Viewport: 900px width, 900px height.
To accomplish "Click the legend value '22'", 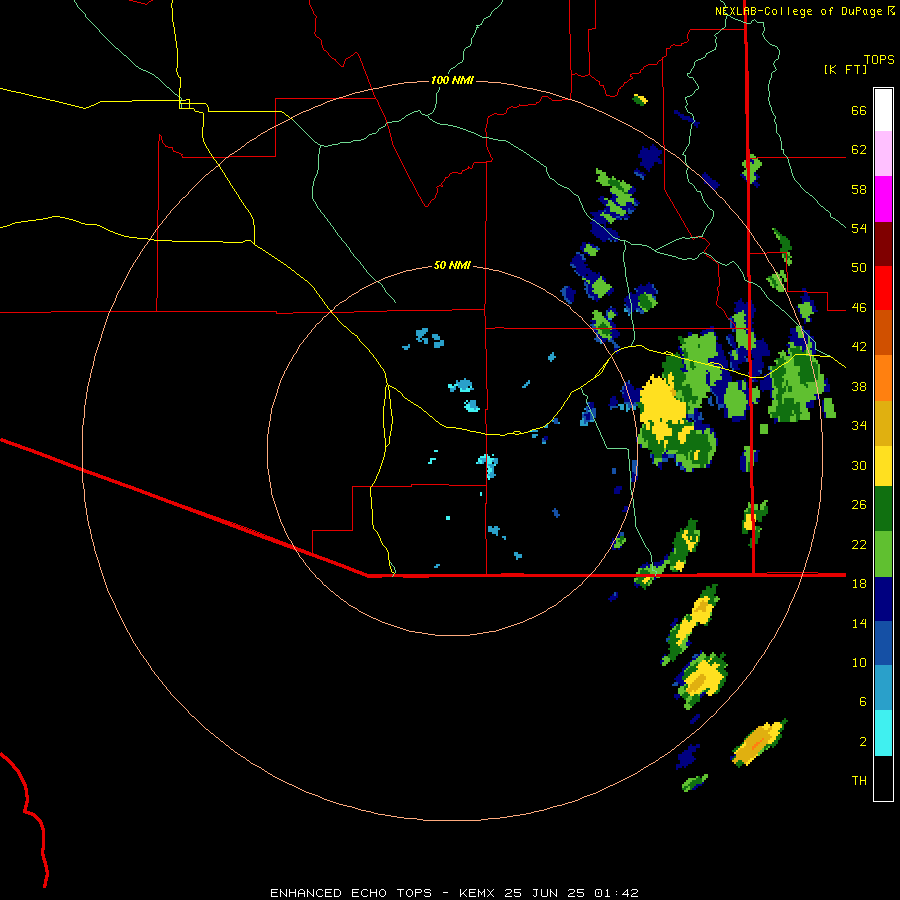I will point(859,545).
